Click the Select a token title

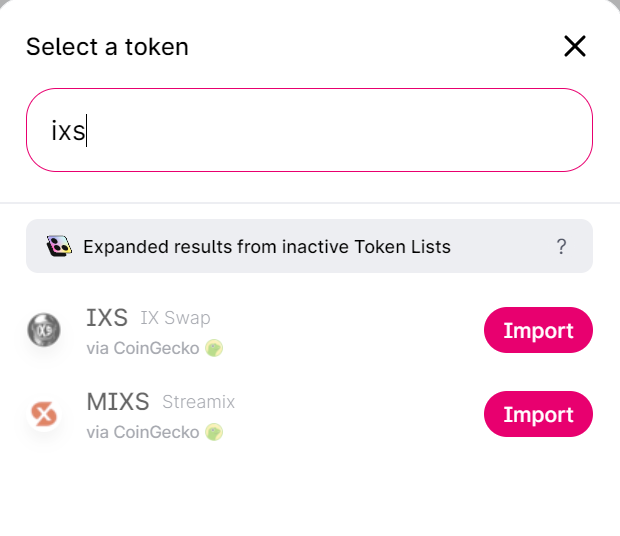[107, 47]
